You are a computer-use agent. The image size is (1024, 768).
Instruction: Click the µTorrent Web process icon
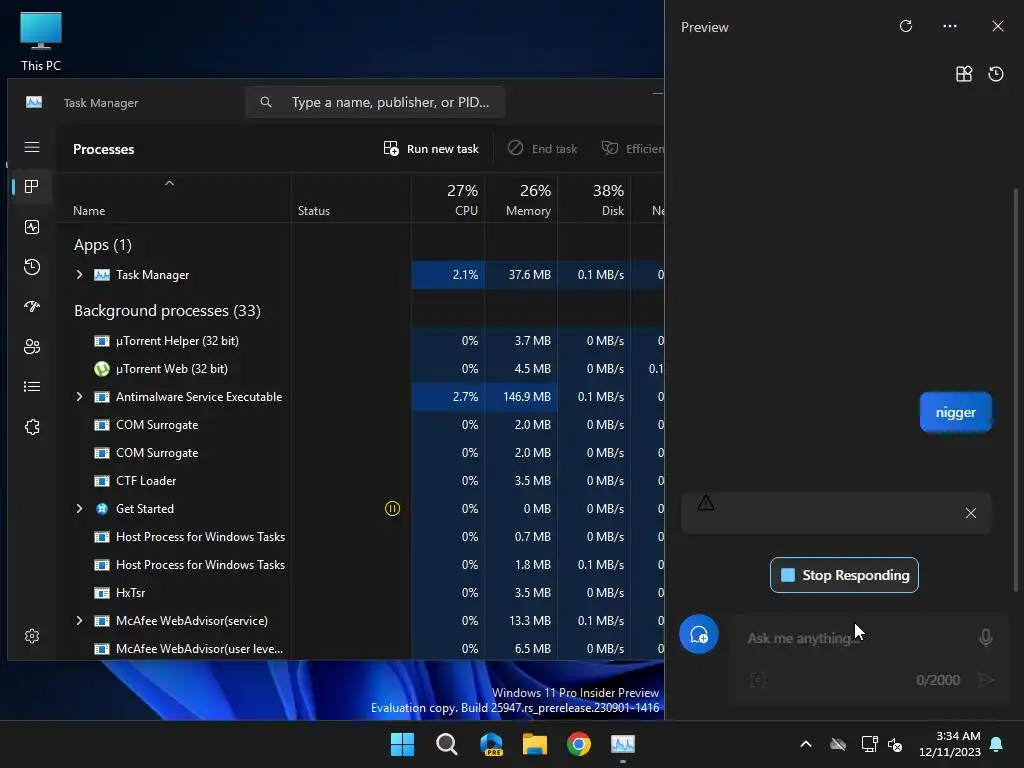point(102,369)
